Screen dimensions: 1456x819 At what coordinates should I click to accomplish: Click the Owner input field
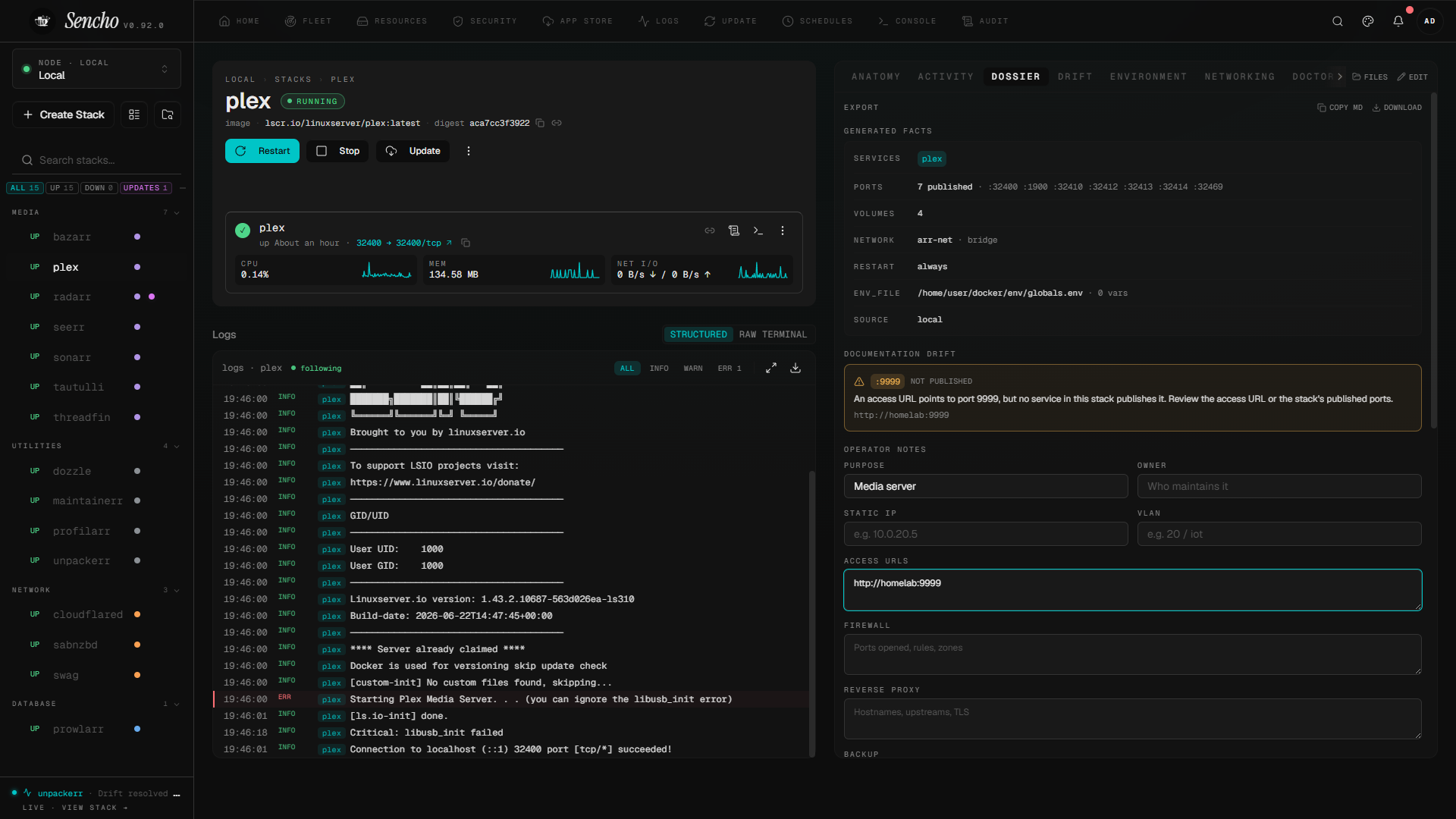point(1279,486)
